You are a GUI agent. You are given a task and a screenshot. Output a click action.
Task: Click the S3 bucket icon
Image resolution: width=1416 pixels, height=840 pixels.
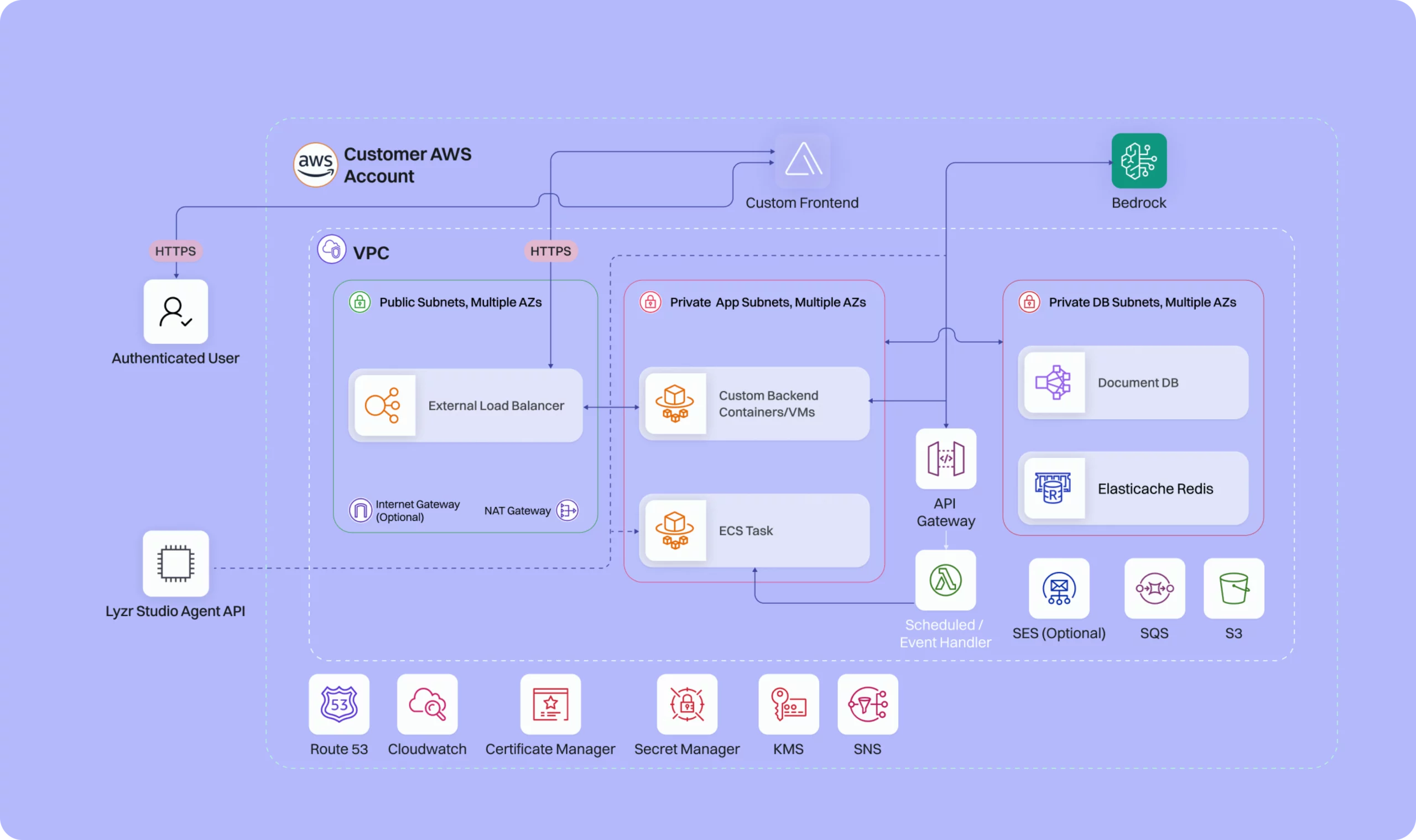[x=1233, y=589]
